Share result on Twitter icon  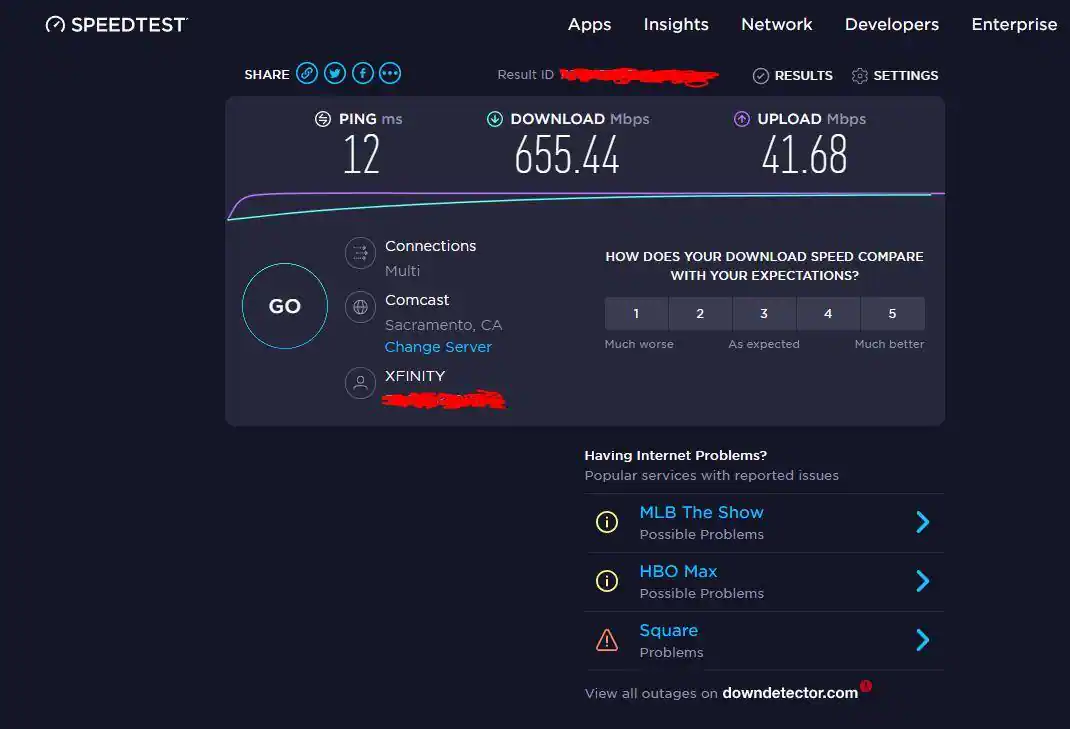tap(335, 73)
